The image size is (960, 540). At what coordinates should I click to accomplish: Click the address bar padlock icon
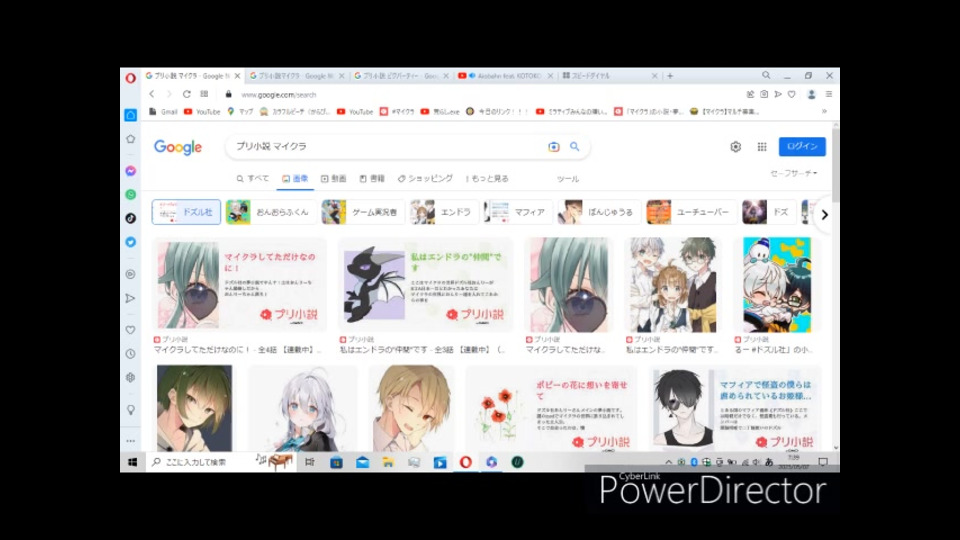[228, 94]
